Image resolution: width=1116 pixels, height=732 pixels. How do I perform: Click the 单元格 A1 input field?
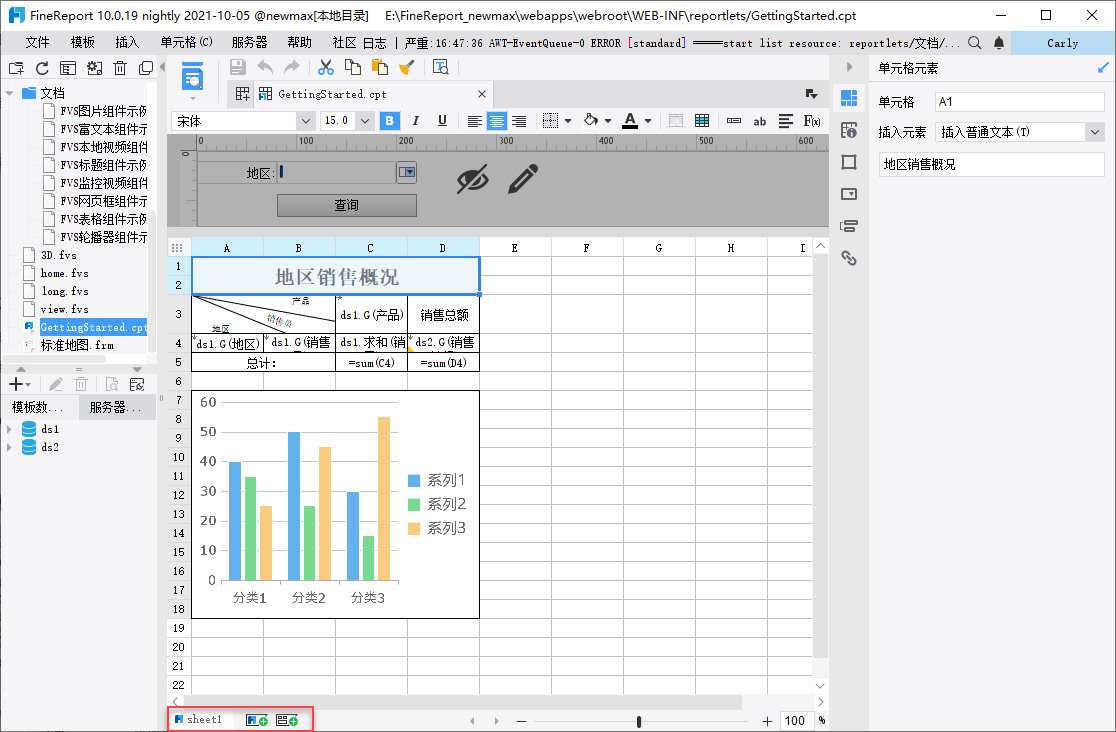(x=1019, y=102)
